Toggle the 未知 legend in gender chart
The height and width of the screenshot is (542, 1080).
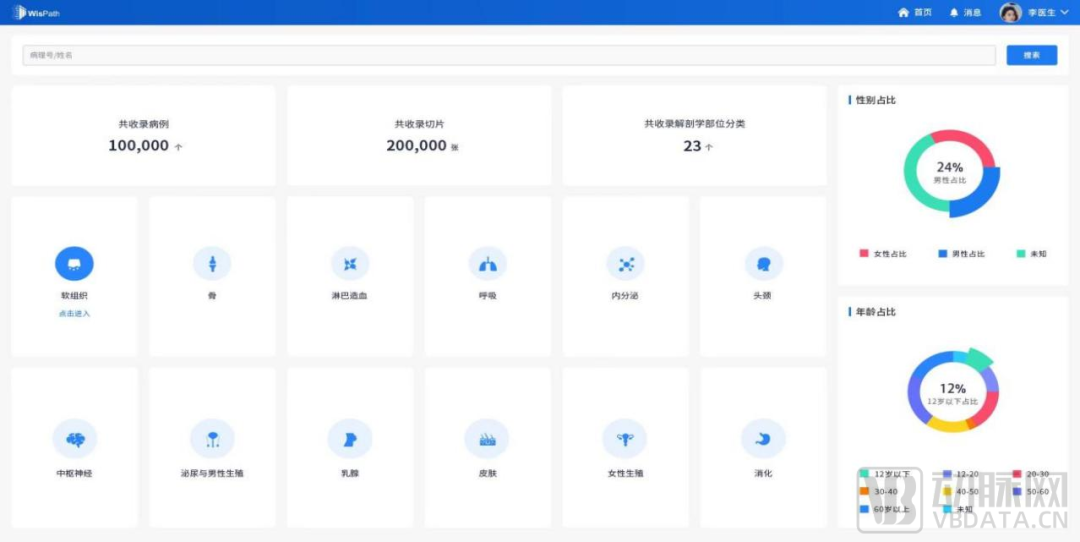coord(1031,254)
